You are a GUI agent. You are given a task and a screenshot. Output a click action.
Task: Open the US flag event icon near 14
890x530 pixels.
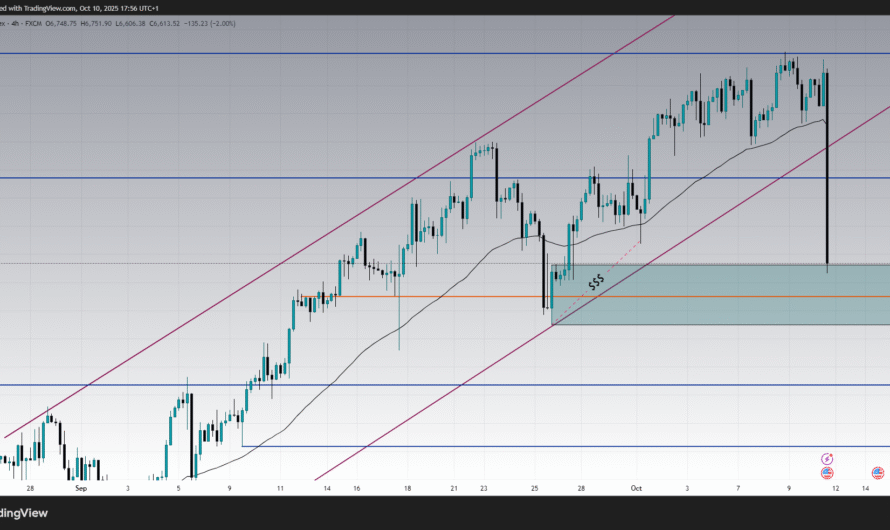click(x=878, y=473)
